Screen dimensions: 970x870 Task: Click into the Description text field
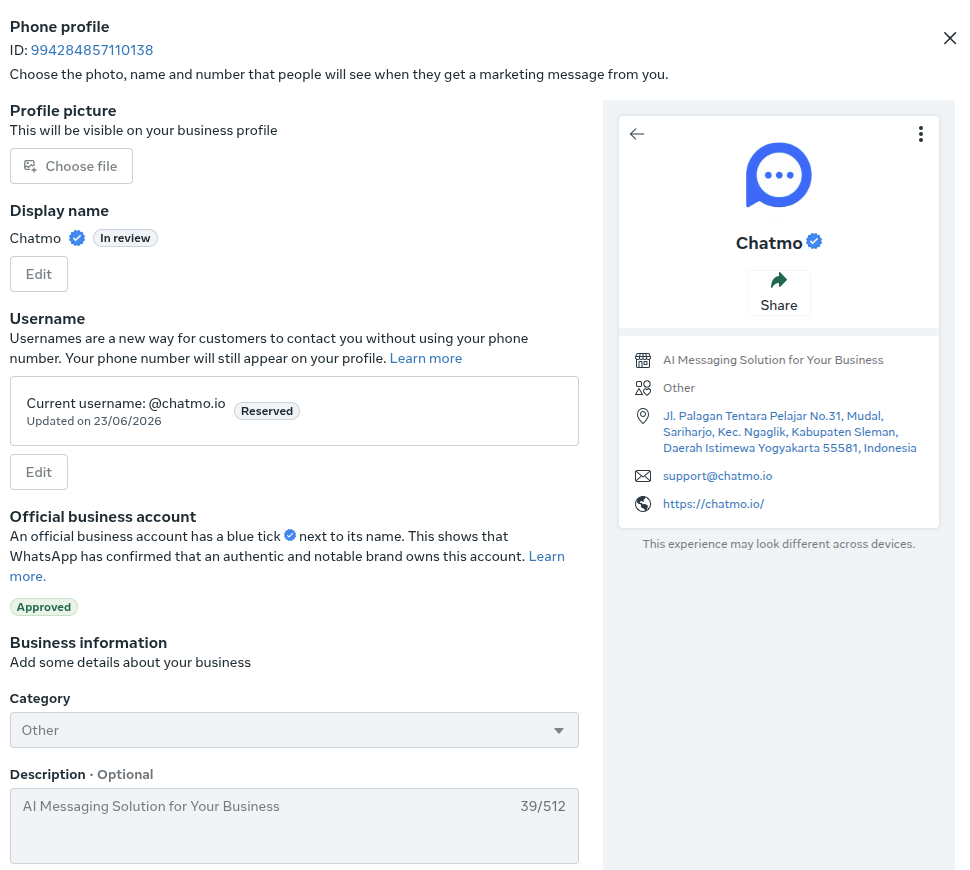pyautogui.click(x=294, y=826)
